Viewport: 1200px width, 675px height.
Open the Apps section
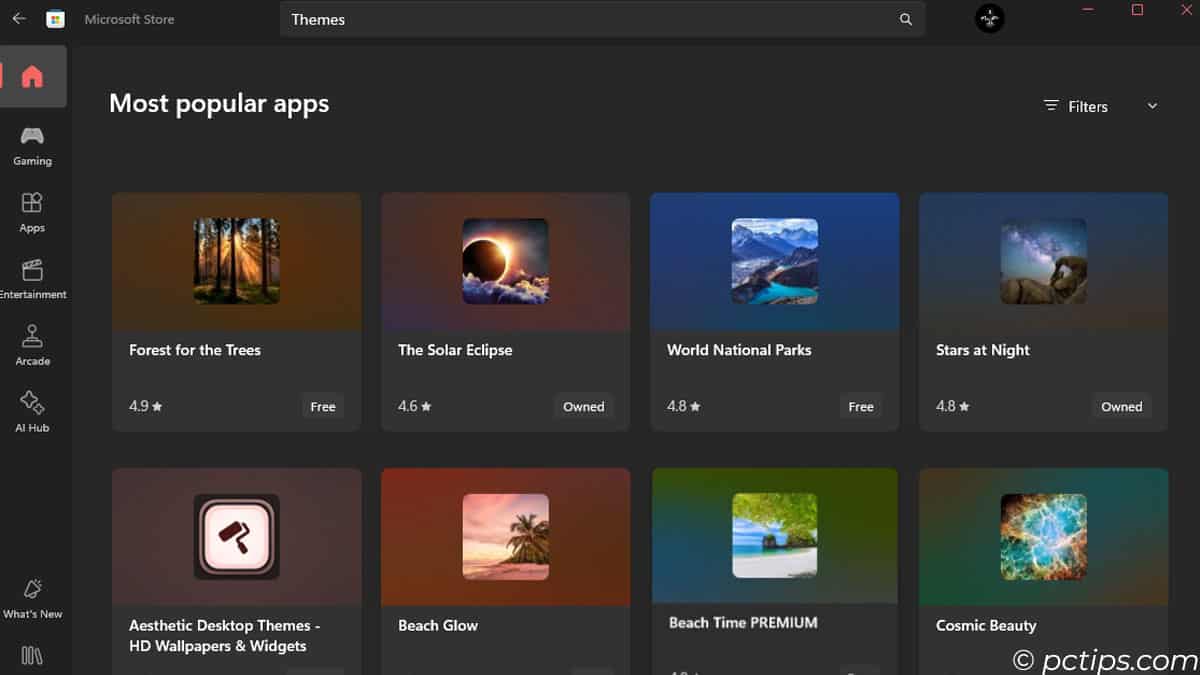point(33,205)
